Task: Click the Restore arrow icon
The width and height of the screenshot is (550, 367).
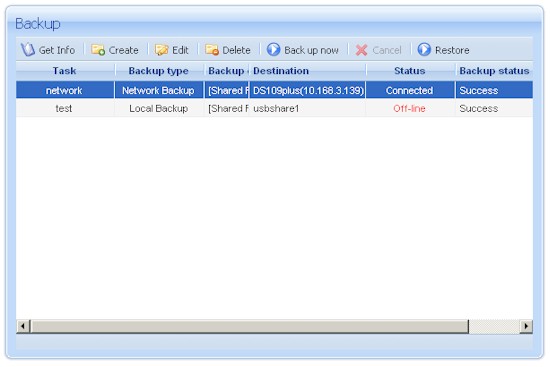Action: (424, 49)
